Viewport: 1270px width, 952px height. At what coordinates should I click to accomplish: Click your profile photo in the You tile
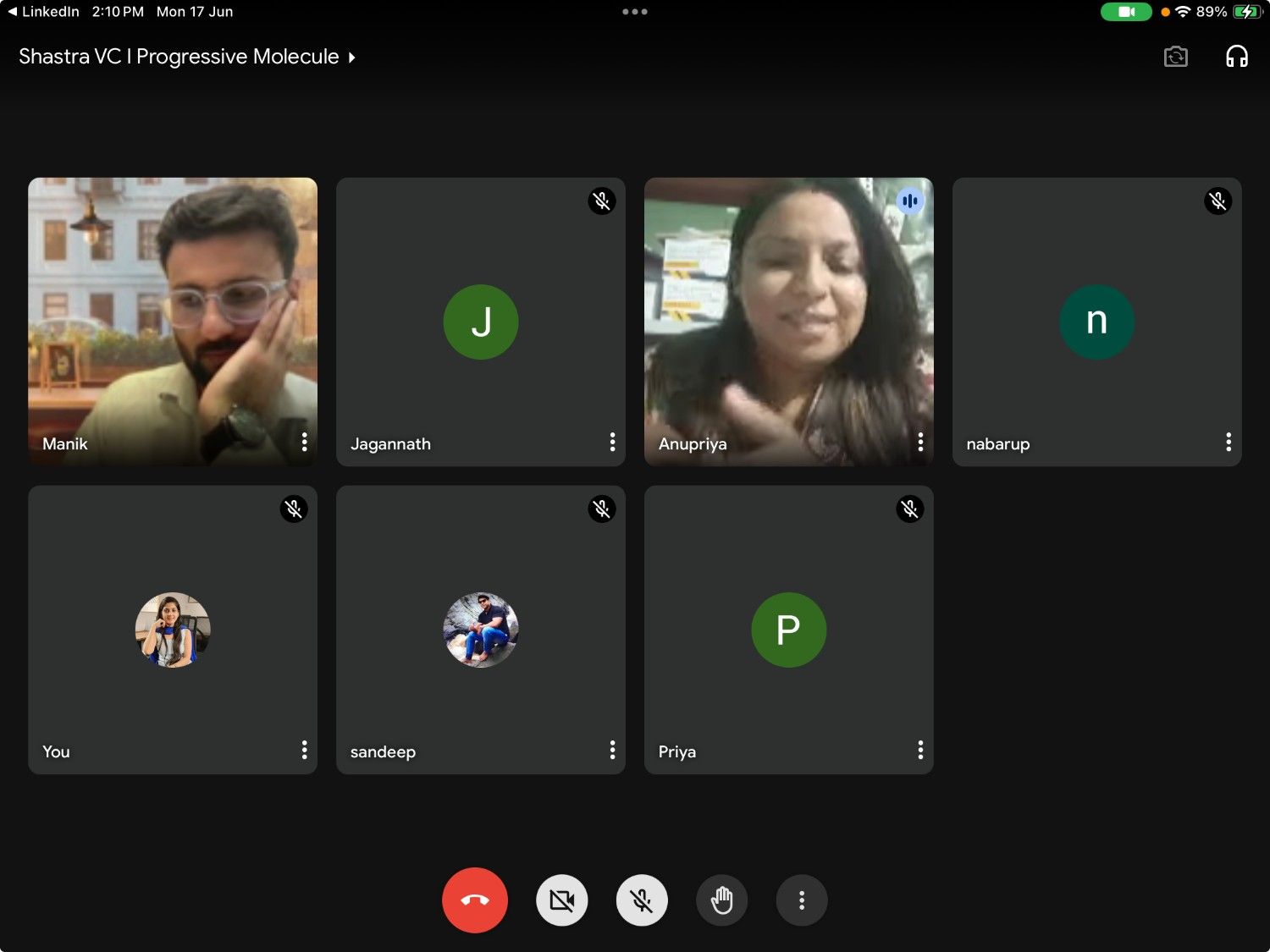(173, 630)
